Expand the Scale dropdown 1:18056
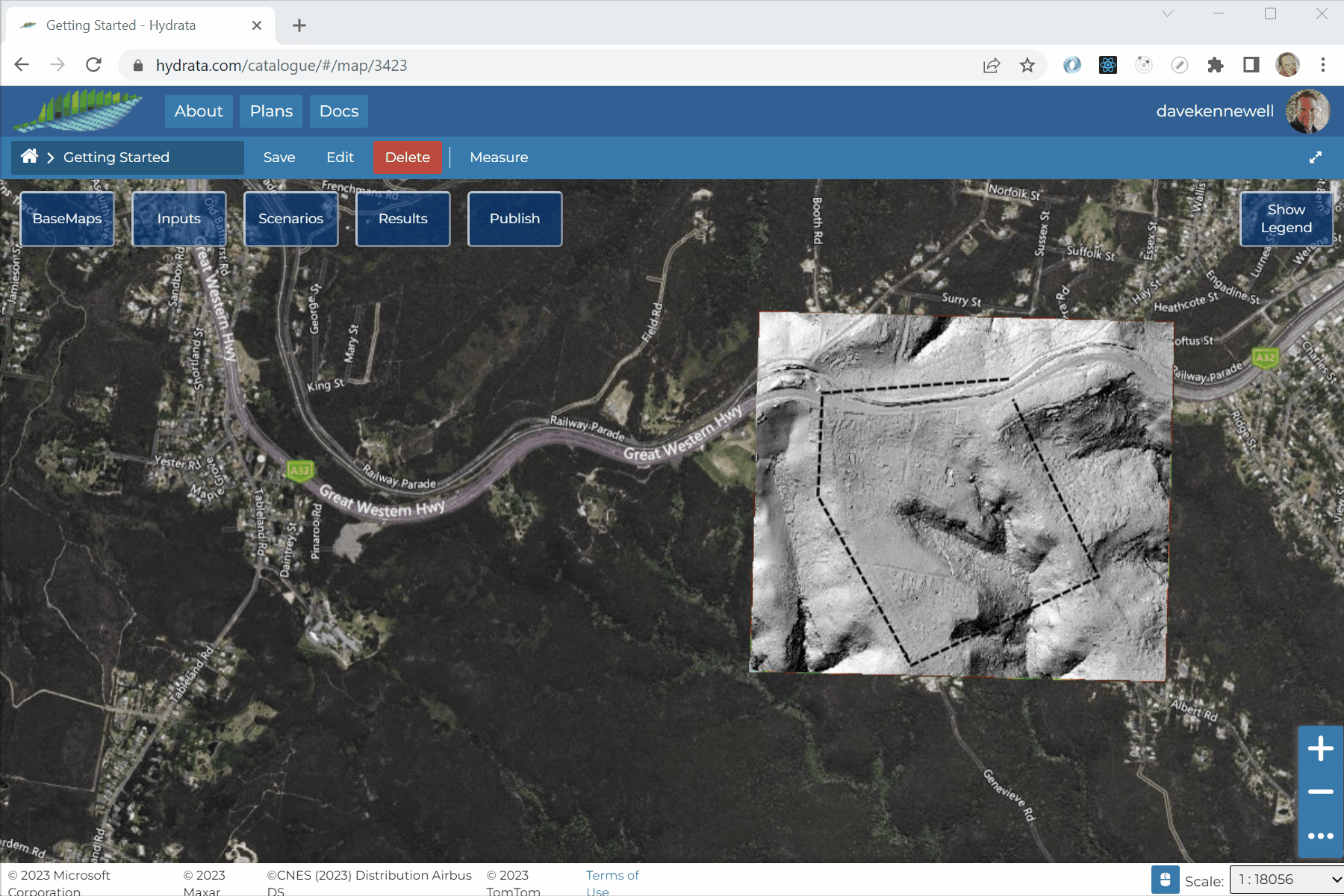 coord(1287,880)
